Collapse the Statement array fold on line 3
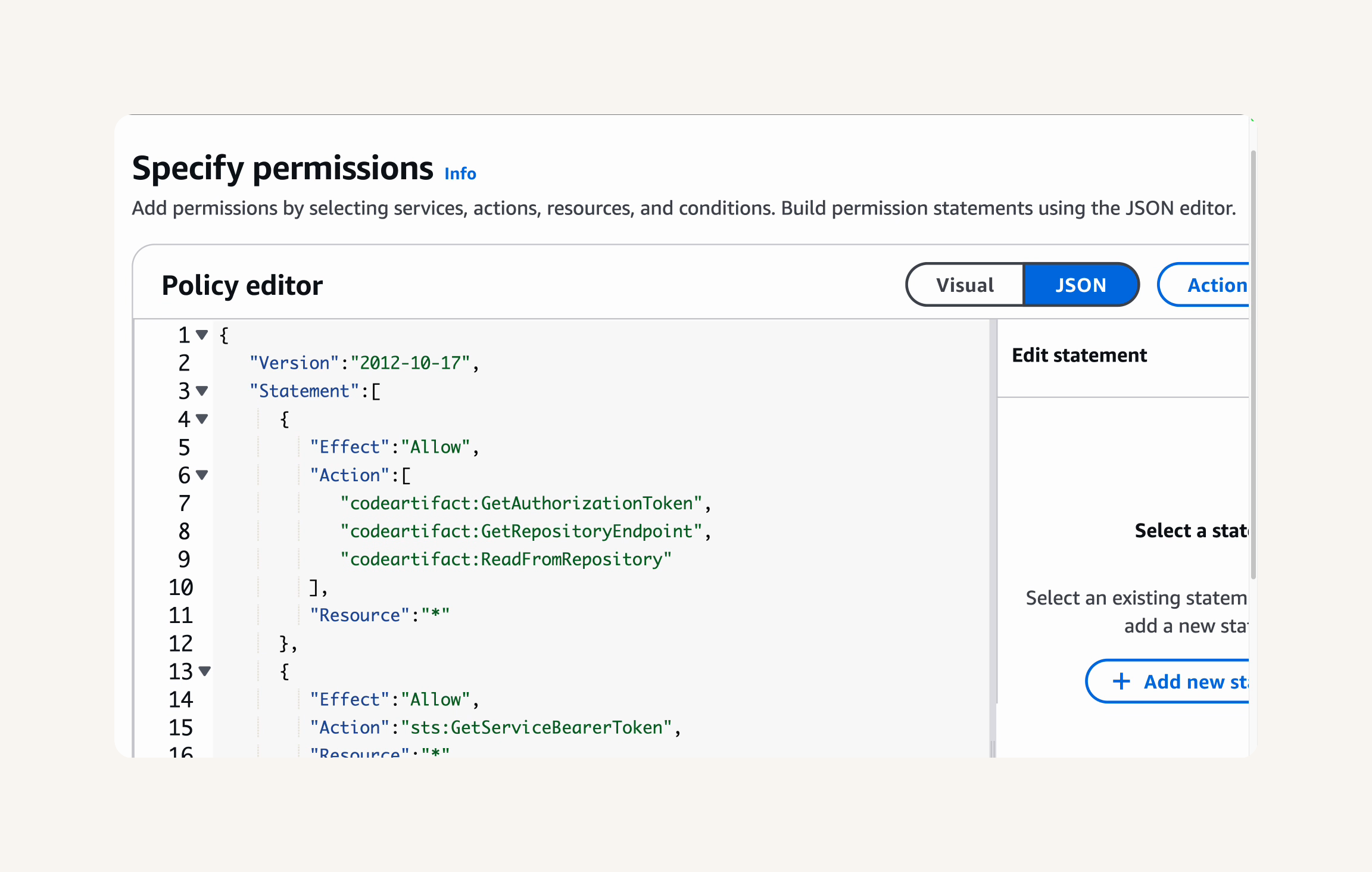Viewport: 1372px width, 872px height. [x=202, y=391]
